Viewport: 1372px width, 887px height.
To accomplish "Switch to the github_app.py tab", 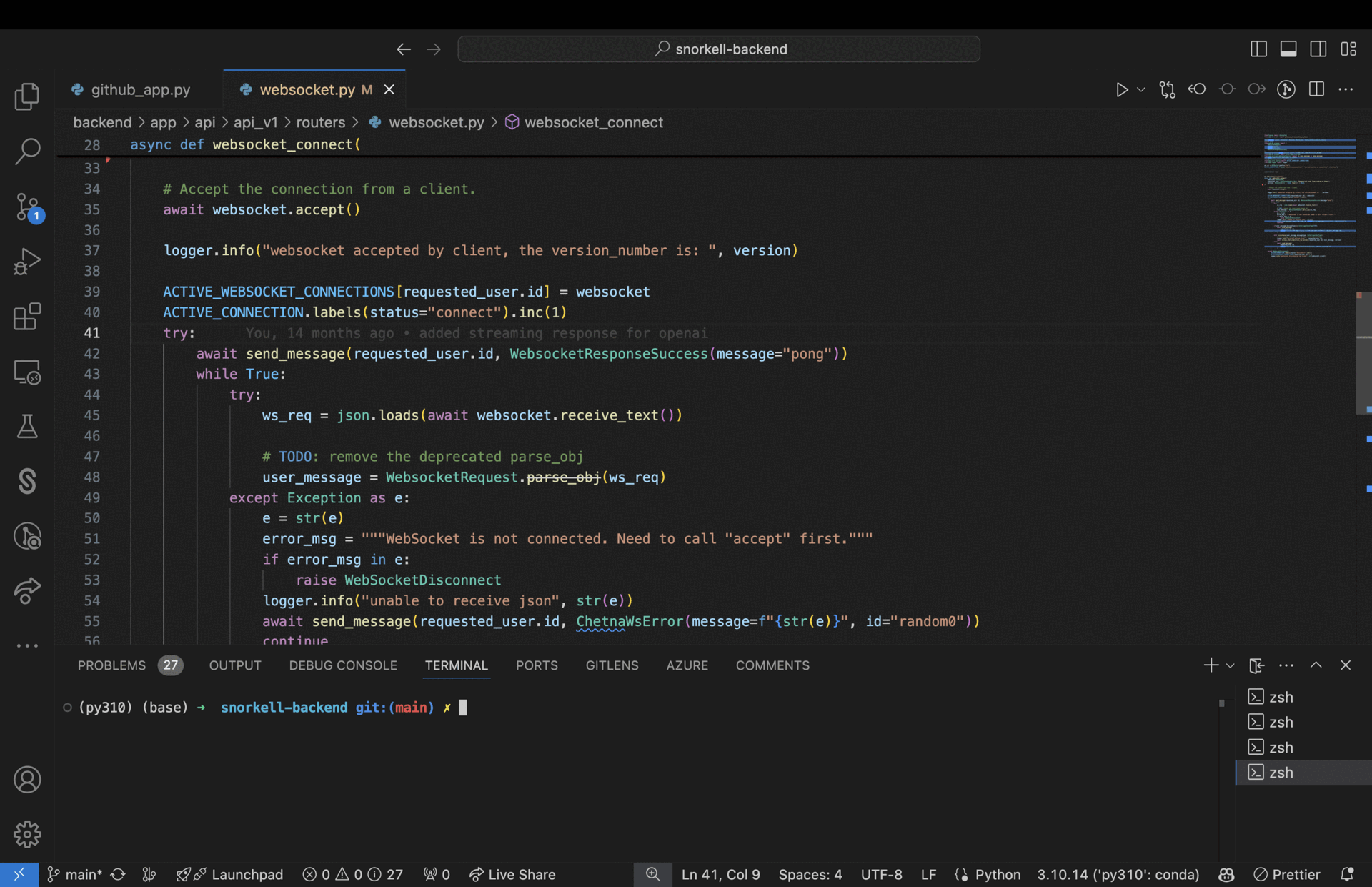I will pyautogui.click(x=140, y=89).
